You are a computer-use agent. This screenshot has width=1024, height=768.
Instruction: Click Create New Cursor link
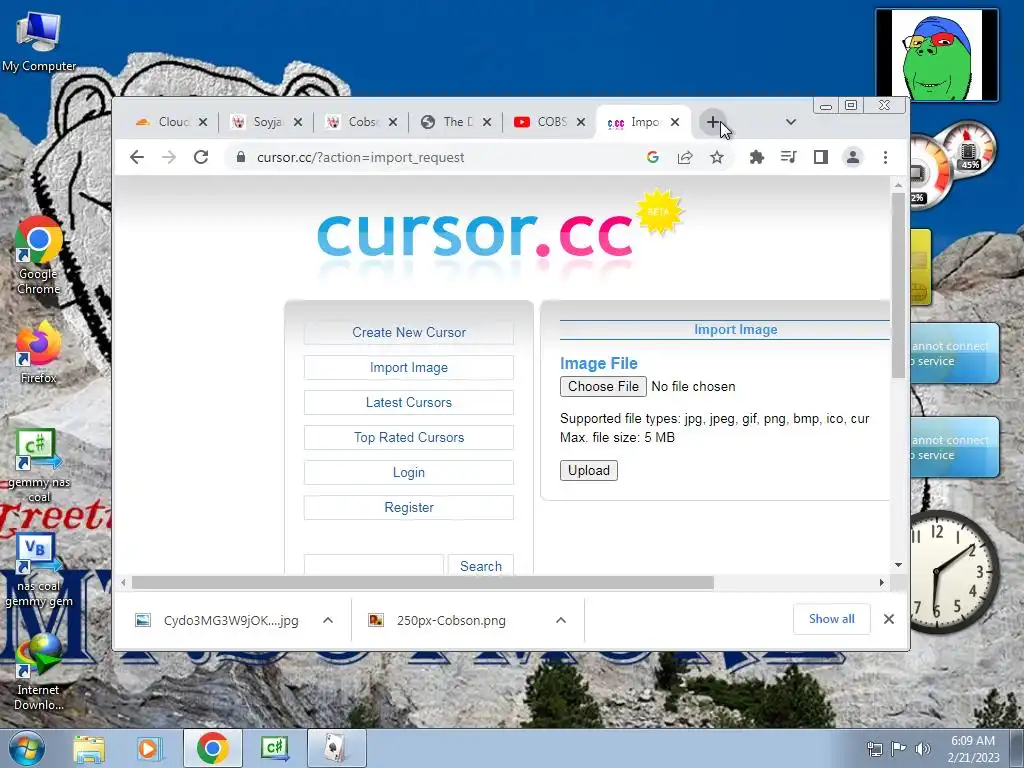click(x=409, y=332)
